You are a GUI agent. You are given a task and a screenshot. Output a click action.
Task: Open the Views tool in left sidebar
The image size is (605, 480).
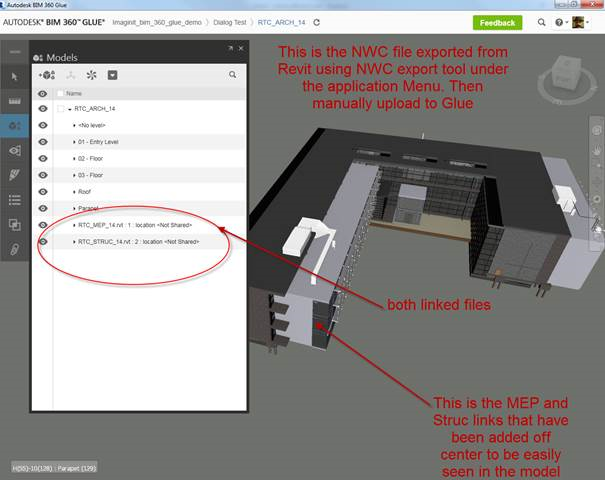(15, 150)
